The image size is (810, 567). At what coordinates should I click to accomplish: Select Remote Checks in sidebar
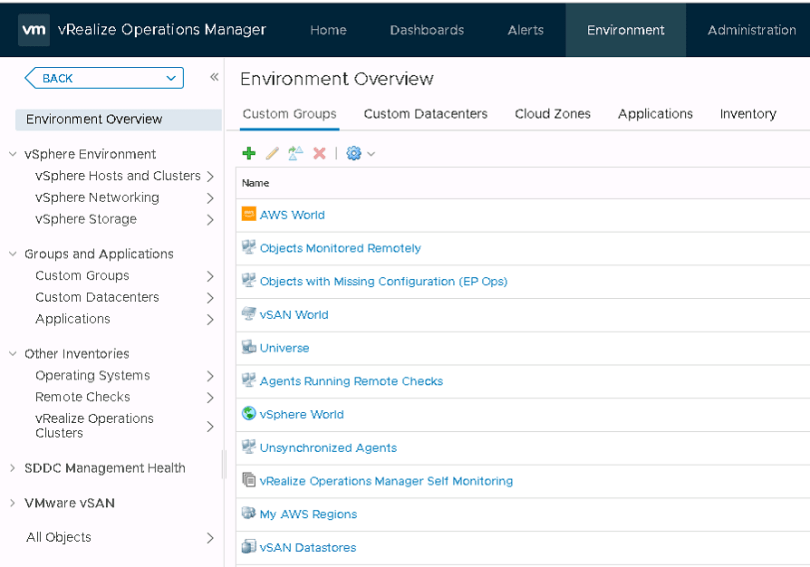[83, 397]
